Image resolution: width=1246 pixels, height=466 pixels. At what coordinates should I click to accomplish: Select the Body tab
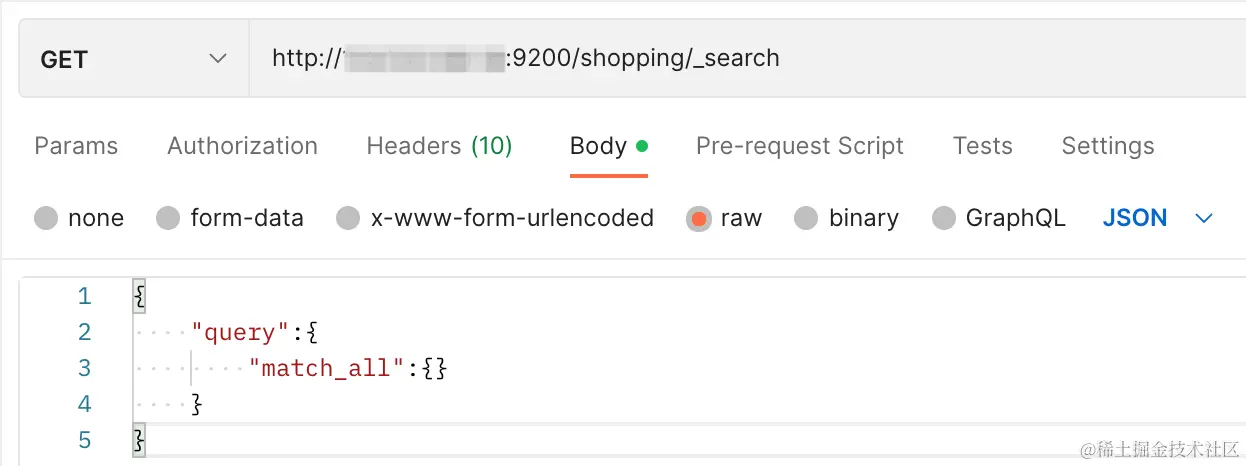pyautogui.click(x=598, y=146)
